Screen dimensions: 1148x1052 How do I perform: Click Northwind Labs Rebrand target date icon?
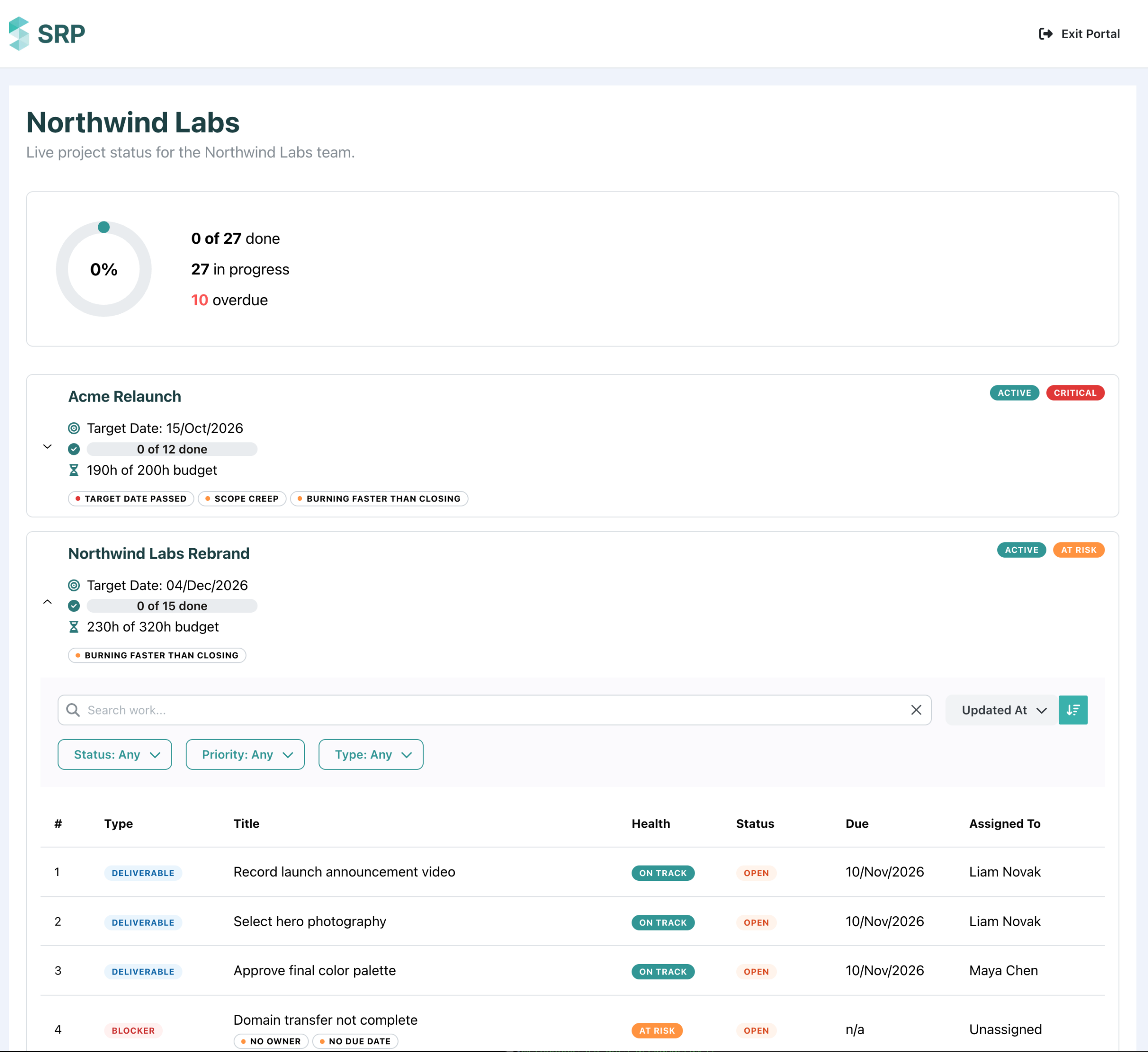[74, 585]
